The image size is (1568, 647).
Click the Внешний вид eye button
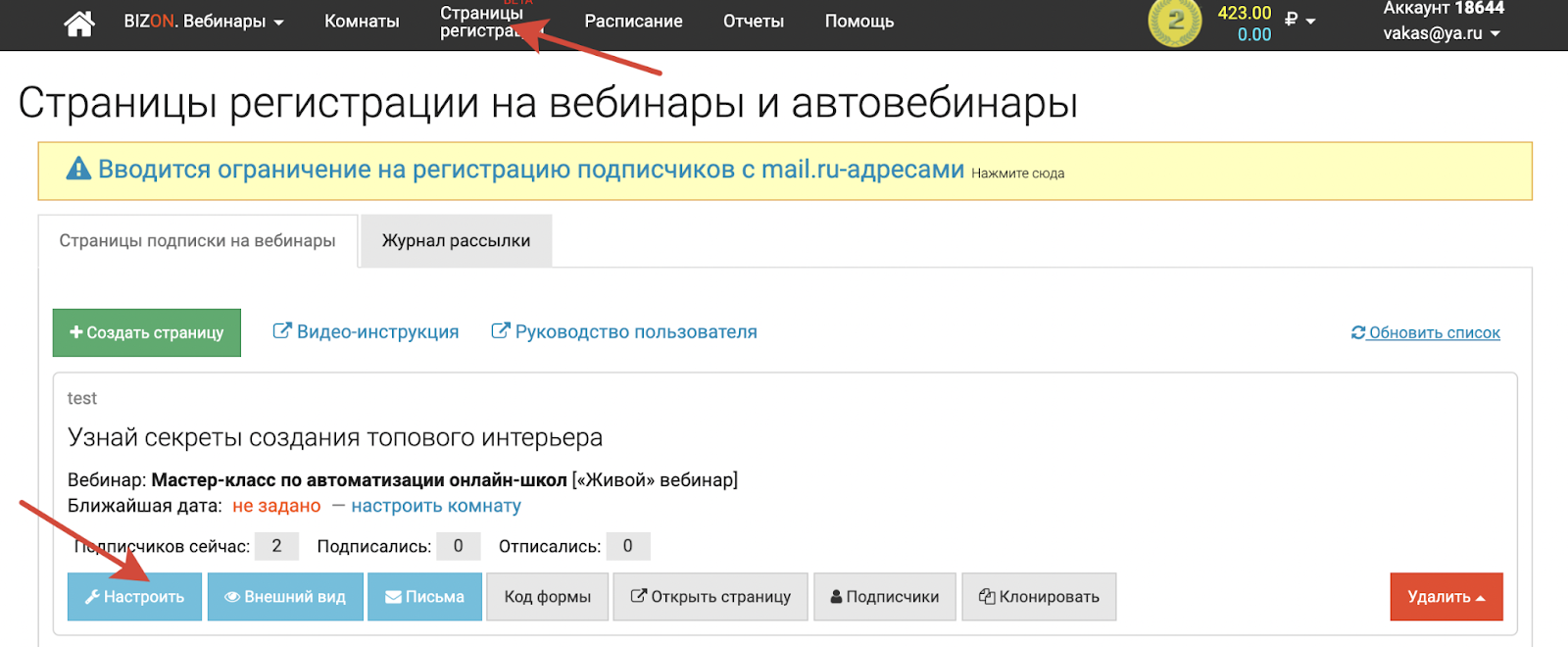click(x=285, y=597)
